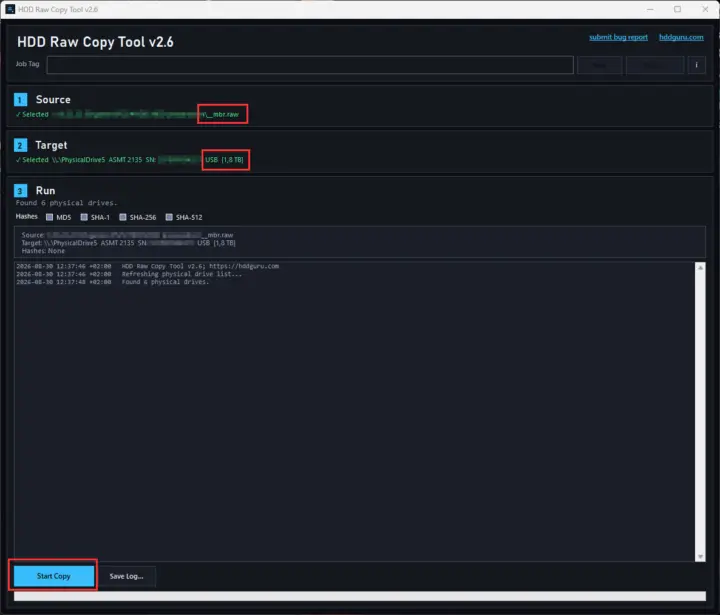Click the info 'i' button beside Job Tag
This screenshot has height=615, width=720.
[x=696, y=65]
